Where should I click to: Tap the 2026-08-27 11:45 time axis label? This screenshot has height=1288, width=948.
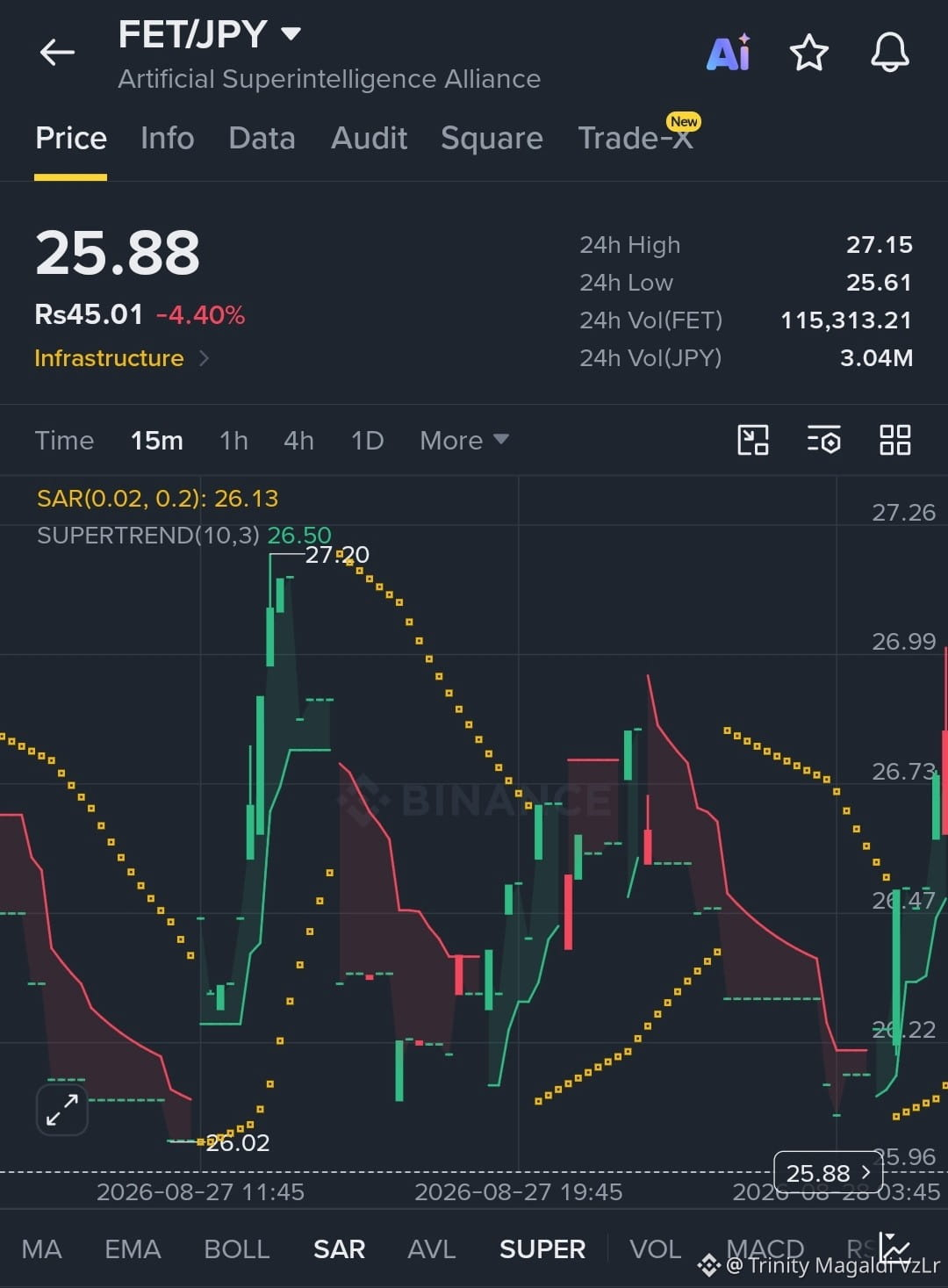[x=200, y=1191]
